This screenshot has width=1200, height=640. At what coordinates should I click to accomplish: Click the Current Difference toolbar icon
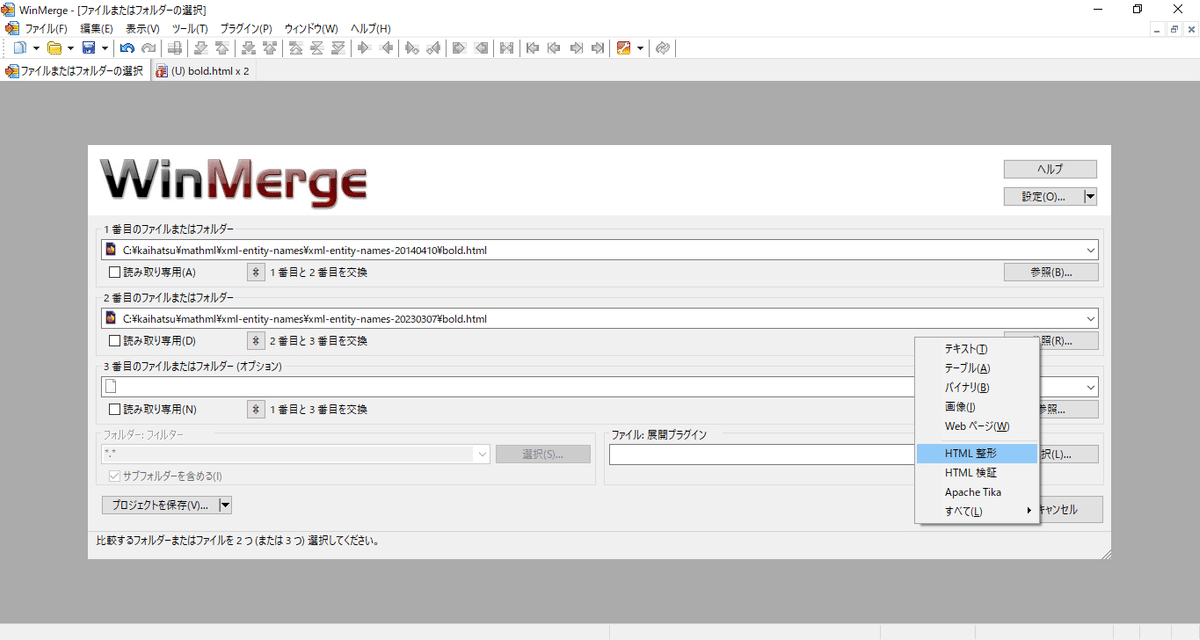317,48
